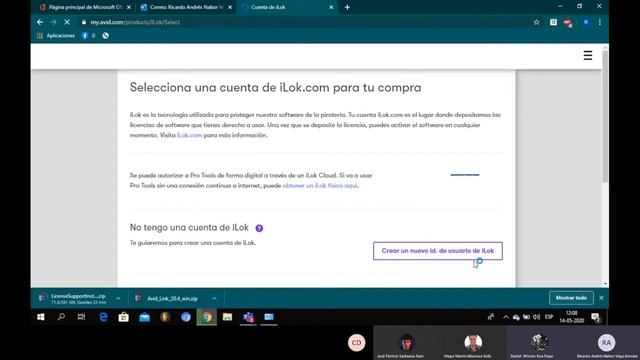Launch Microsoft Edge from the taskbar
640x360 pixels.
(103, 317)
